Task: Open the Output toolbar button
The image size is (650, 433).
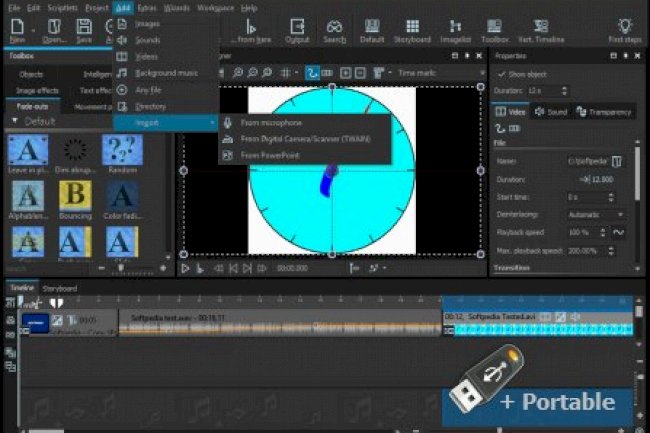Action: click(x=297, y=31)
